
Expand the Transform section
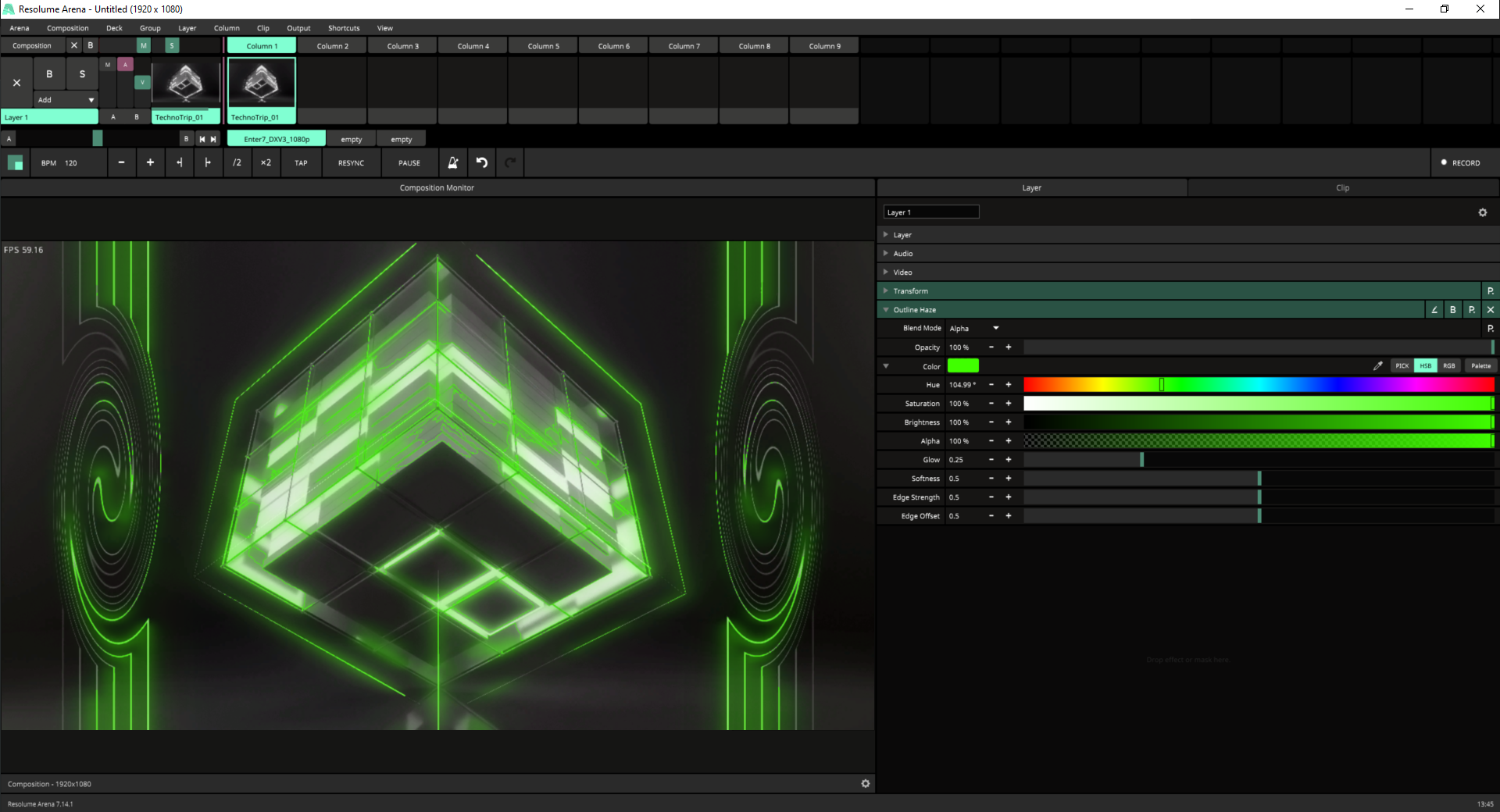(910, 291)
